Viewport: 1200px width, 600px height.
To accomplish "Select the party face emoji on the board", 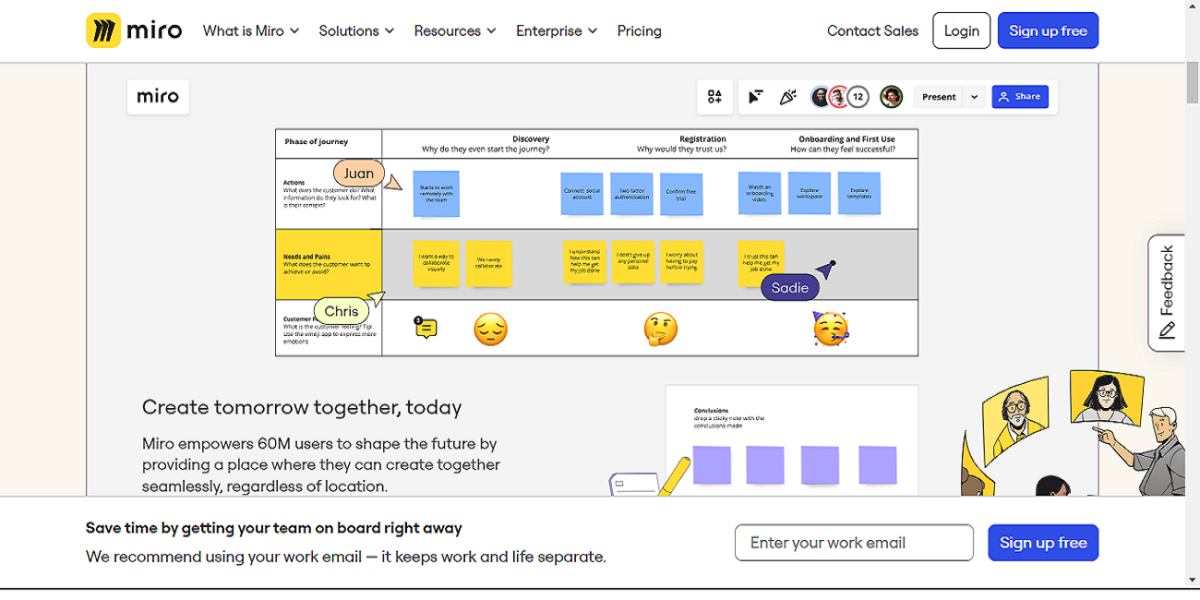I will point(831,328).
